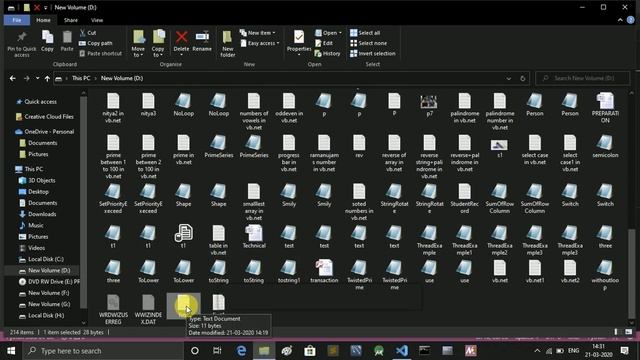Click the Properties icon

click(299, 37)
